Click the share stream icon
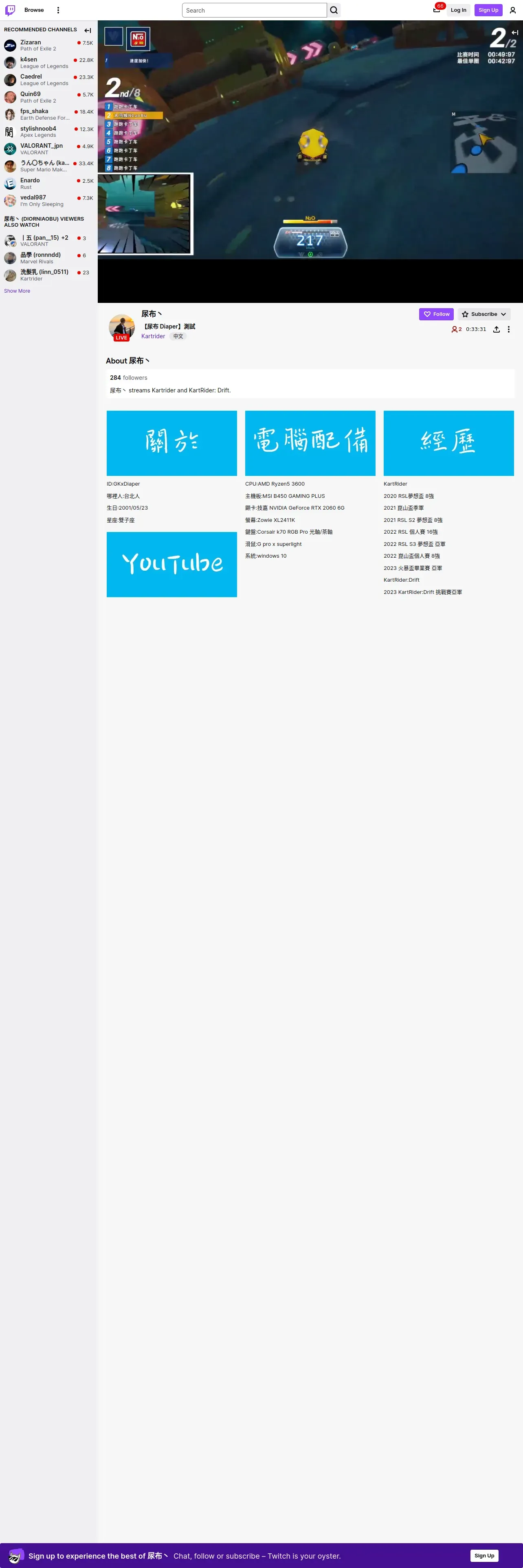This screenshot has height=1568, width=523. coord(496,329)
